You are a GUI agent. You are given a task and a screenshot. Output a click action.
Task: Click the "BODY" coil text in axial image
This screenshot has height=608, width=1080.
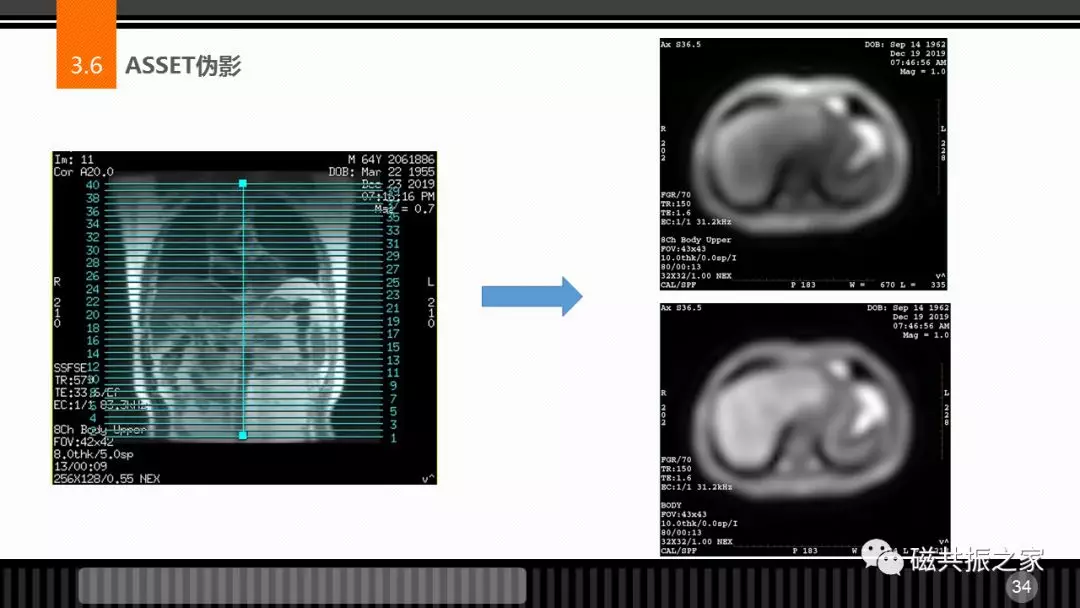(x=671, y=505)
